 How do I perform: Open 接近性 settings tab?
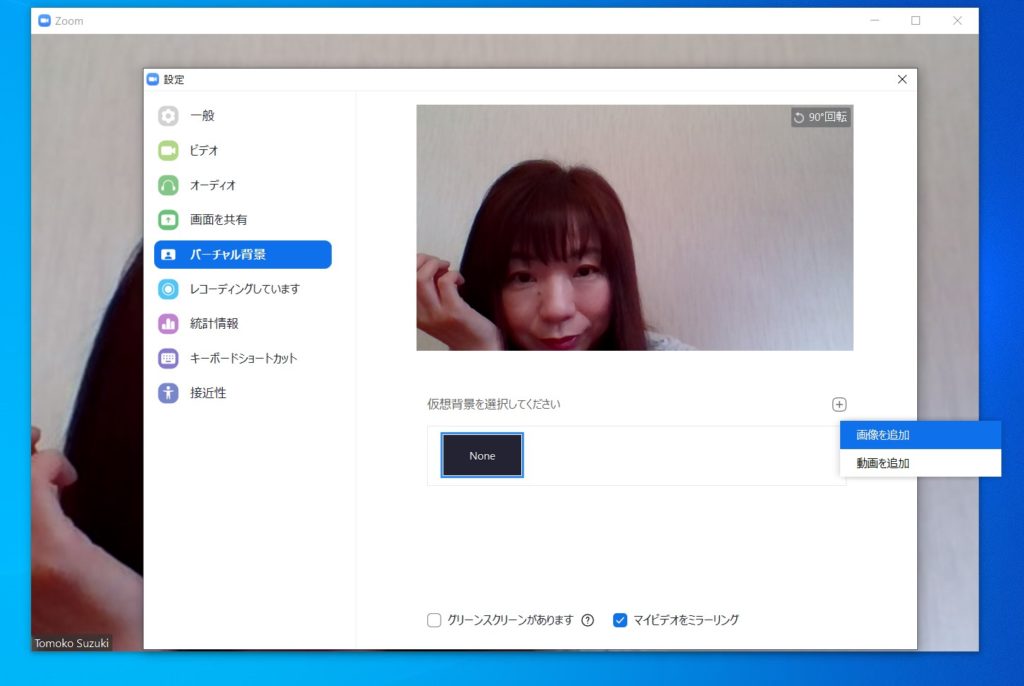[x=243, y=393]
